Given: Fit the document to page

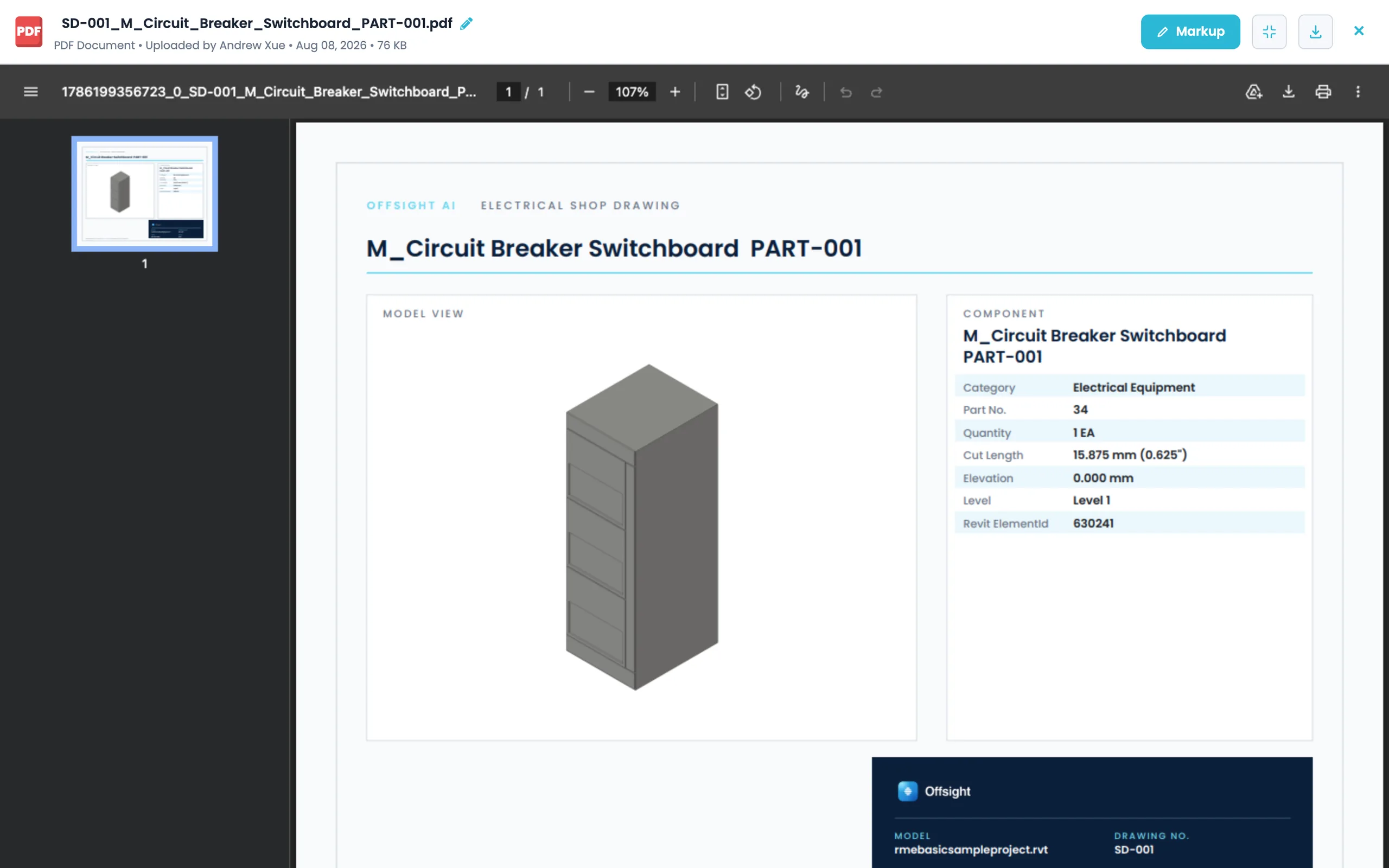Looking at the screenshot, I should point(722,92).
